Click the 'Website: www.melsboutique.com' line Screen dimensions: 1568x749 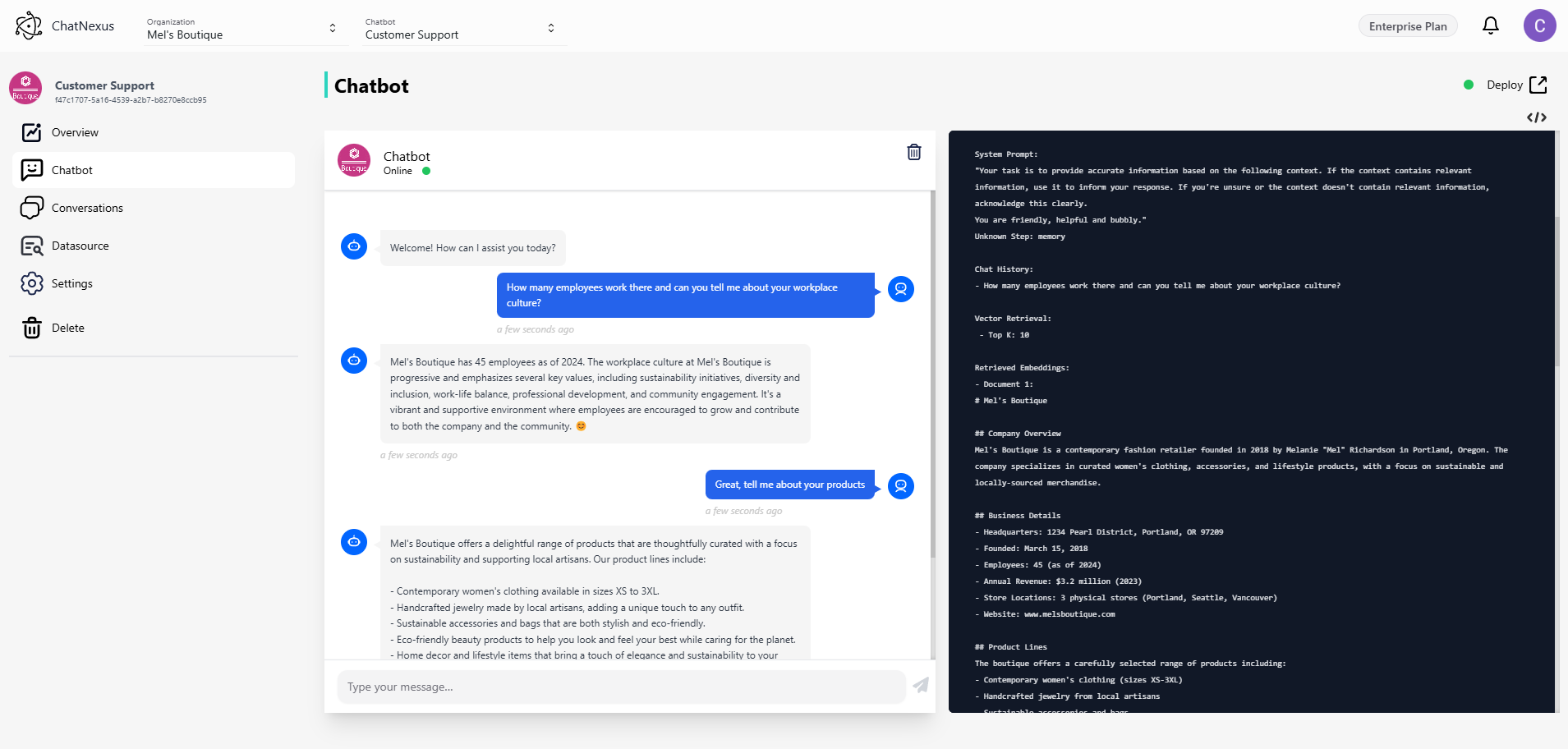click(1045, 614)
